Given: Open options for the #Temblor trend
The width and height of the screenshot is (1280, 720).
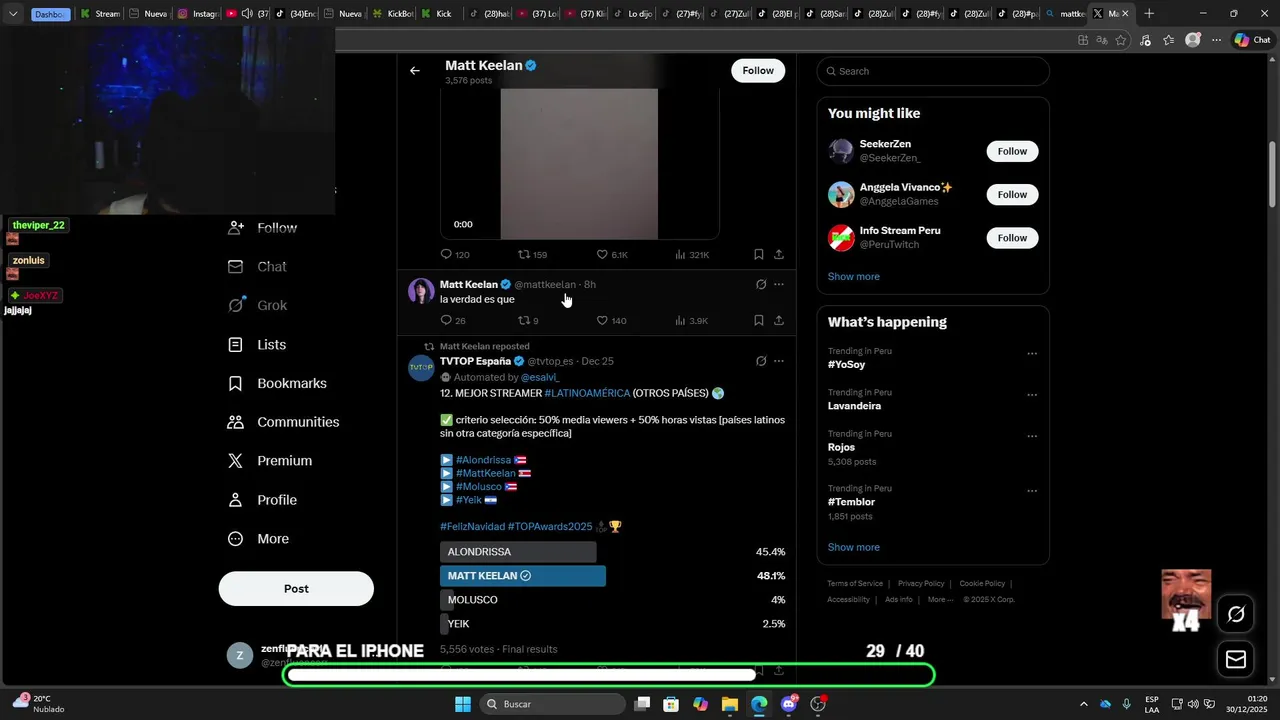Looking at the screenshot, I should pos(1032,491).
